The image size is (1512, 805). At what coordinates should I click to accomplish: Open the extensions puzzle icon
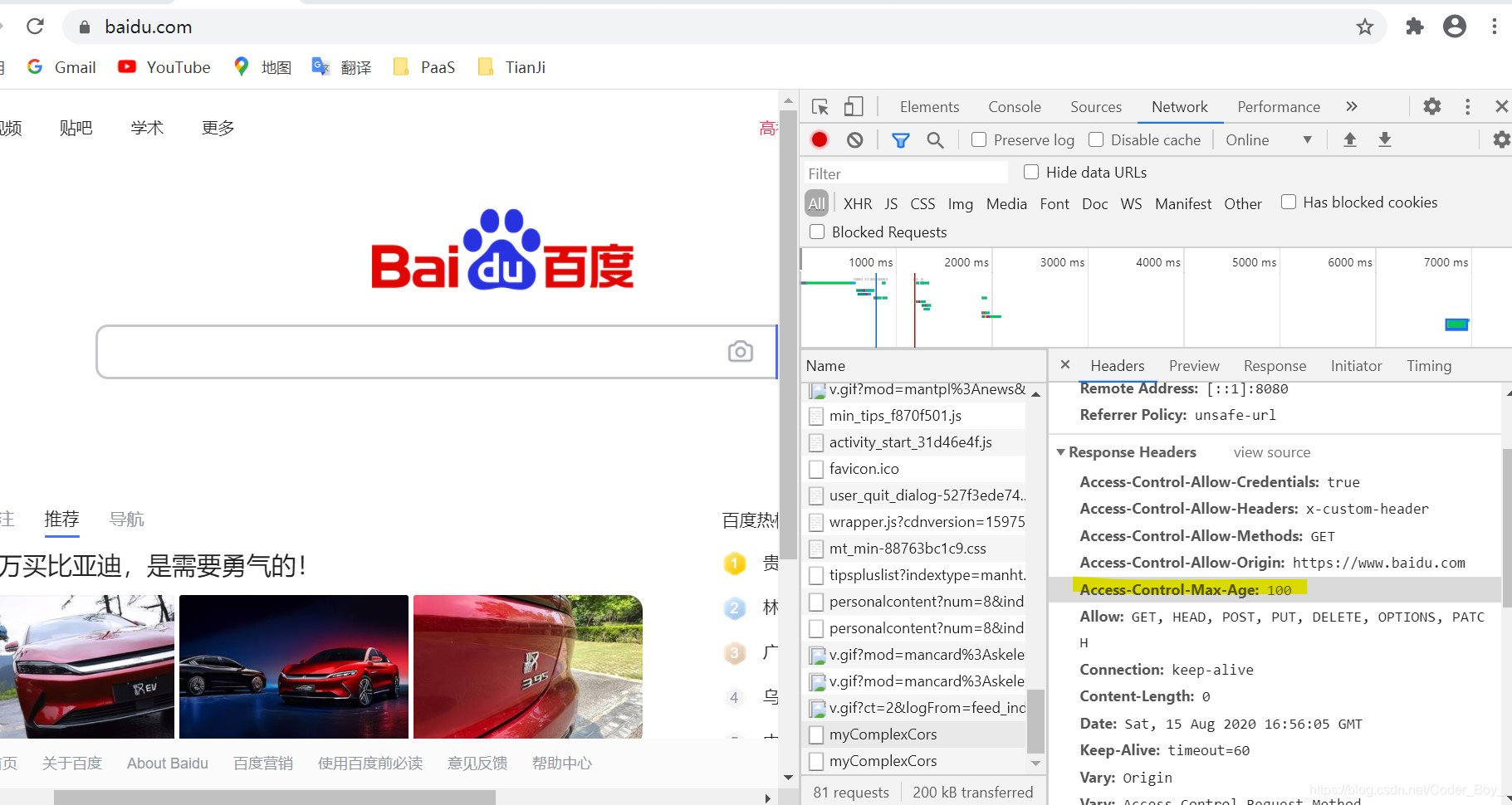[x=1415, y=27]
